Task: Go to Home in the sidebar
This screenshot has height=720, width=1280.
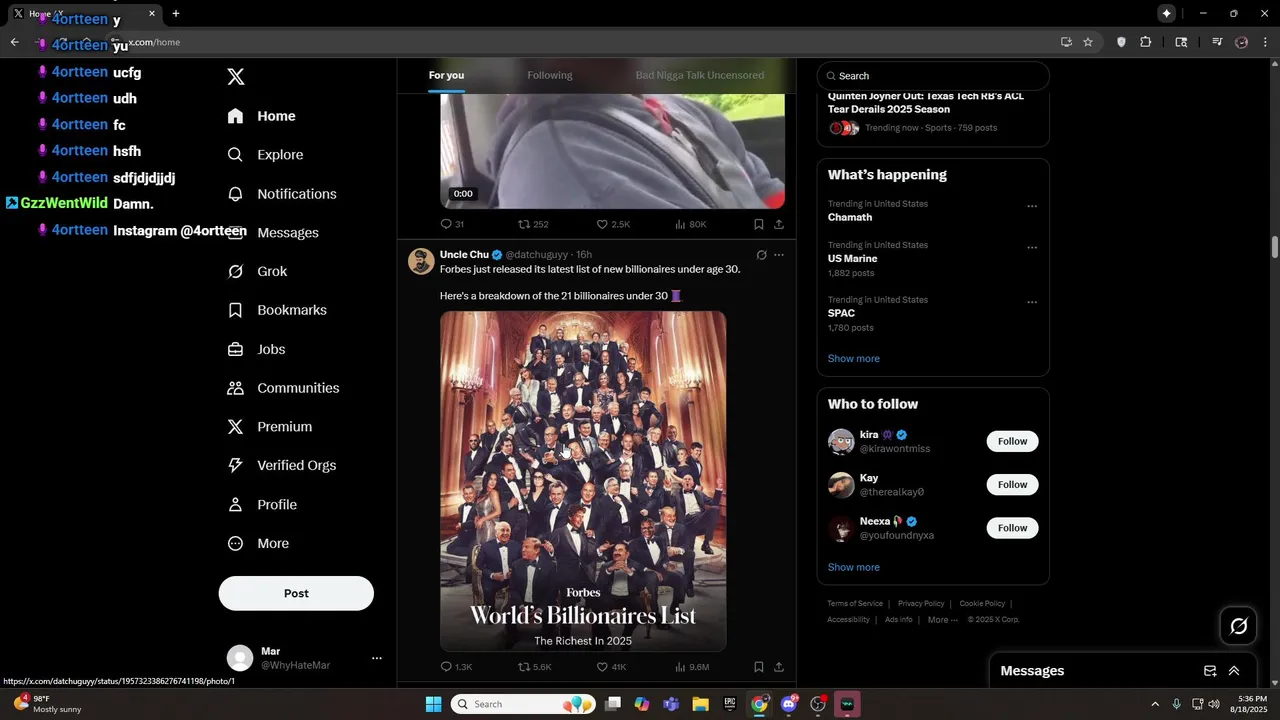Action: pos(261,116)
